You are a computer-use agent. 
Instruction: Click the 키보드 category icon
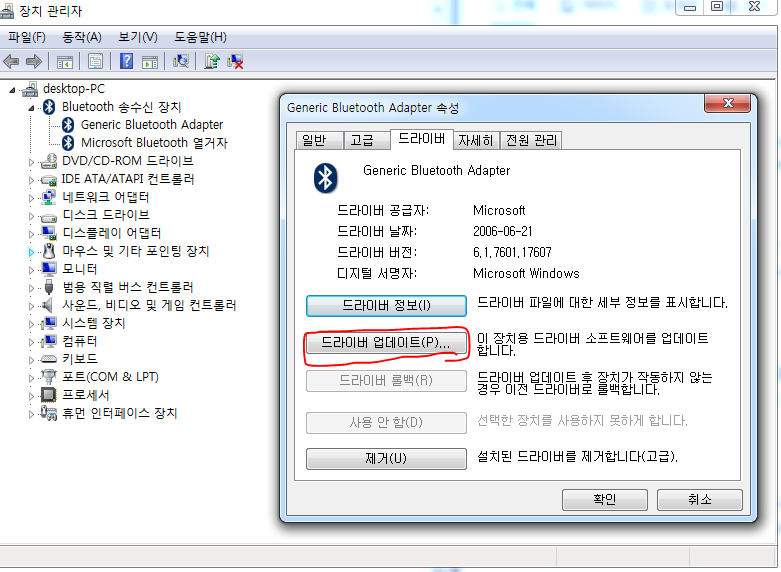49,359
